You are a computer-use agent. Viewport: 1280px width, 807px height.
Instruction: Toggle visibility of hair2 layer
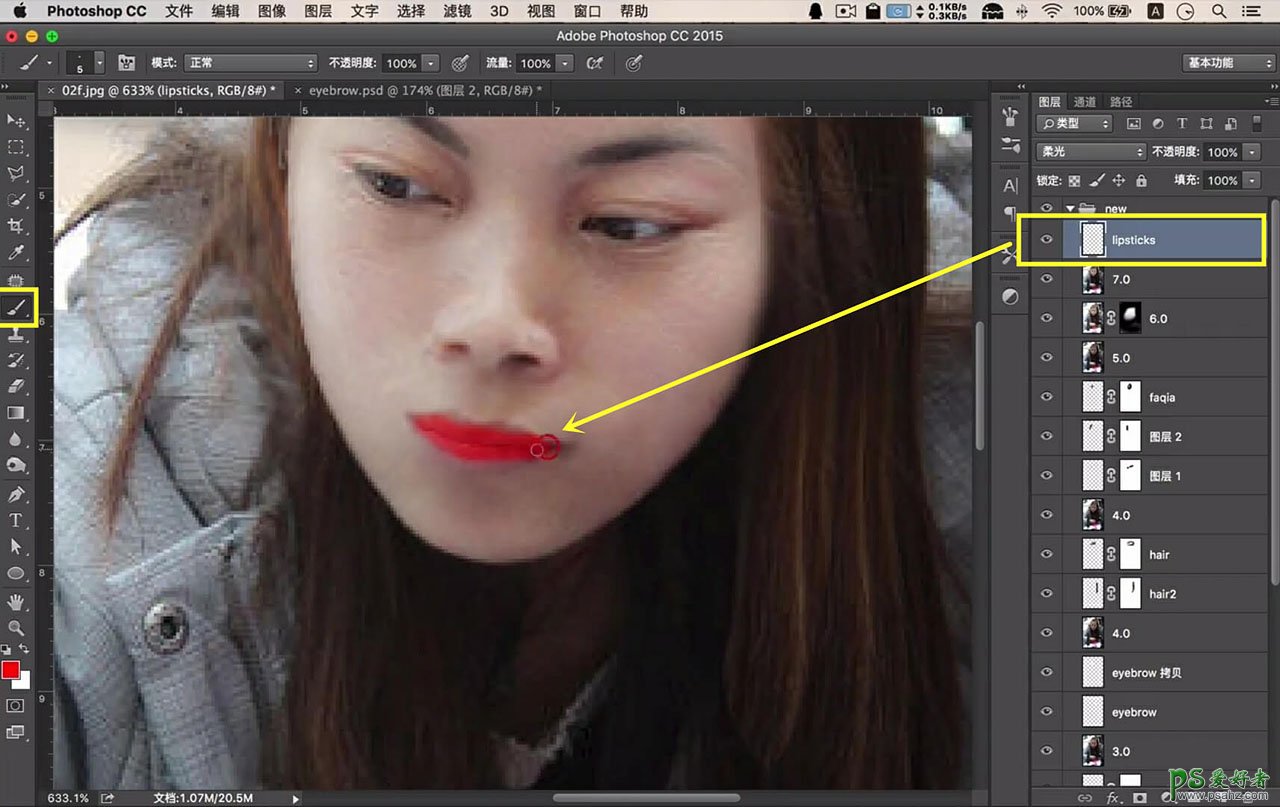coord(1047,593)
